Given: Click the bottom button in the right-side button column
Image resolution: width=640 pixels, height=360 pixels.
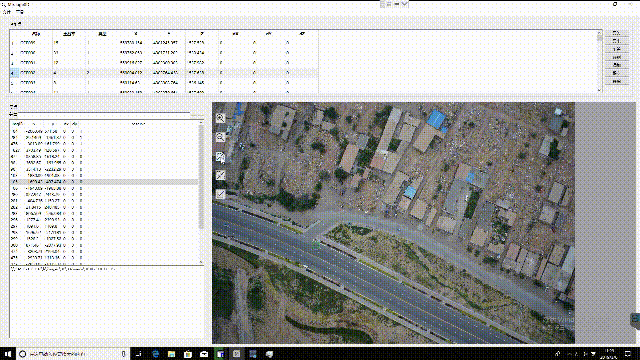Looking at the screenshot, I should point(616,81).
